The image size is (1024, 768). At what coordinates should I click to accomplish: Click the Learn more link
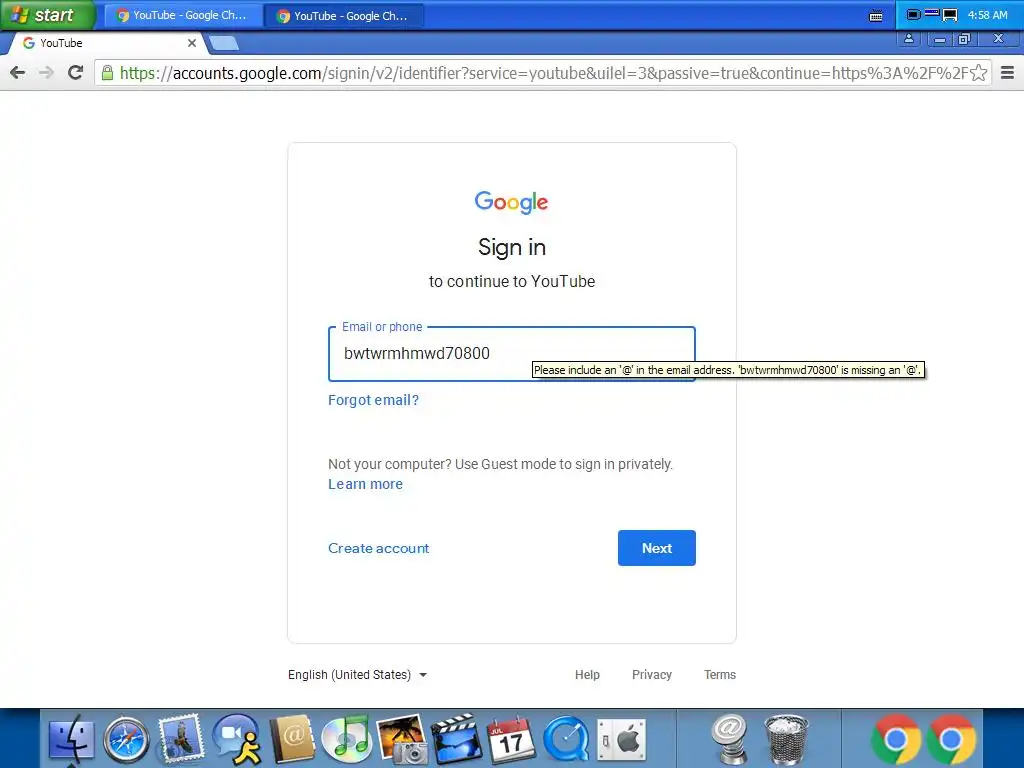(x=365, y=485)
